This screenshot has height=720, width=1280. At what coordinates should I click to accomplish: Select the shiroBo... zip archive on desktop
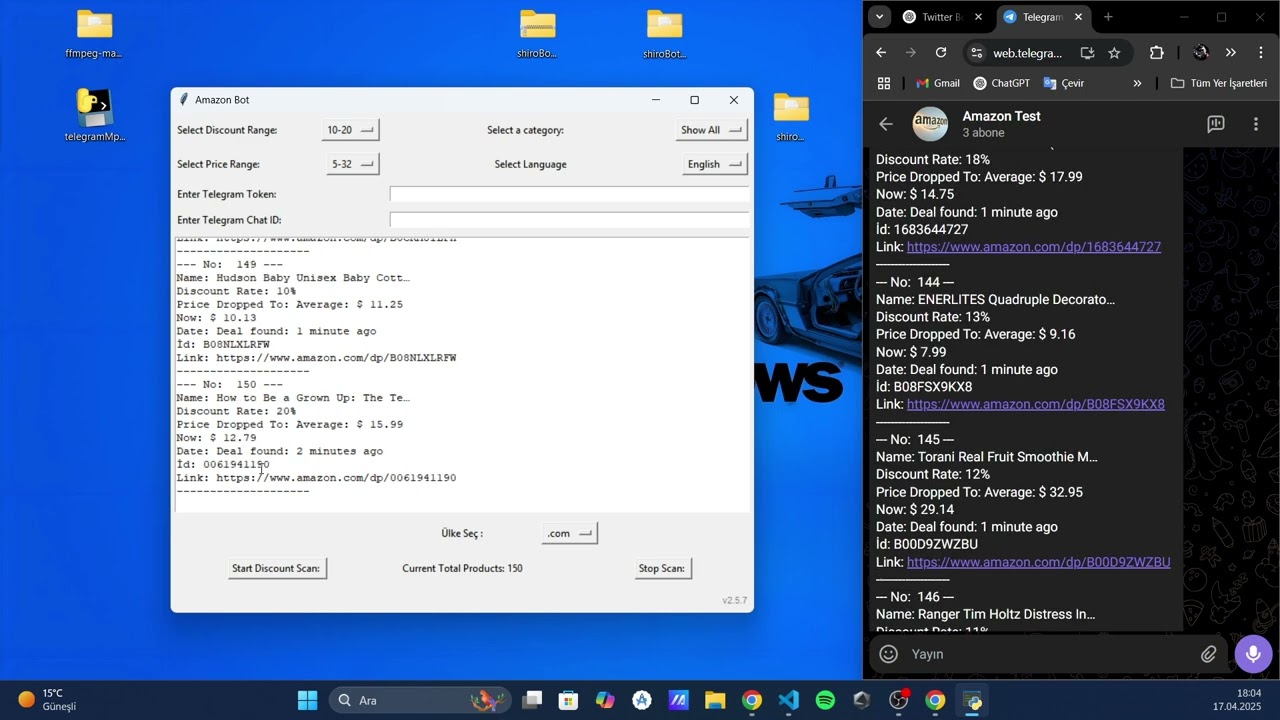[537, 34]
